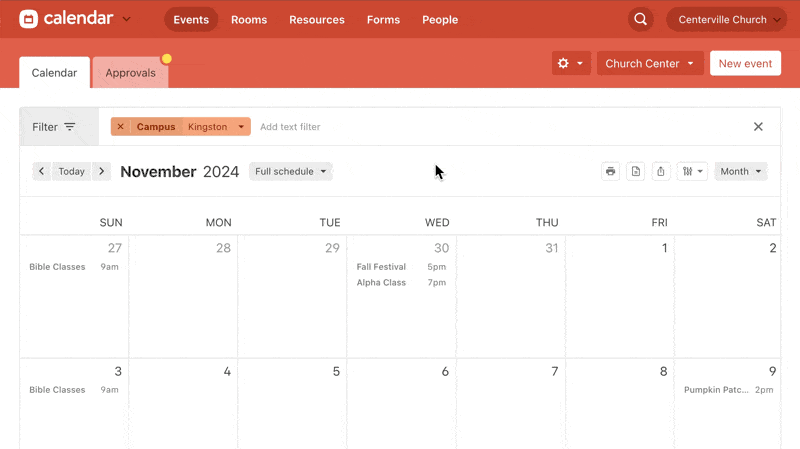Open the Rooms menu
The height and width of the screenshot is (449, 800).
(x=249, y=19)
